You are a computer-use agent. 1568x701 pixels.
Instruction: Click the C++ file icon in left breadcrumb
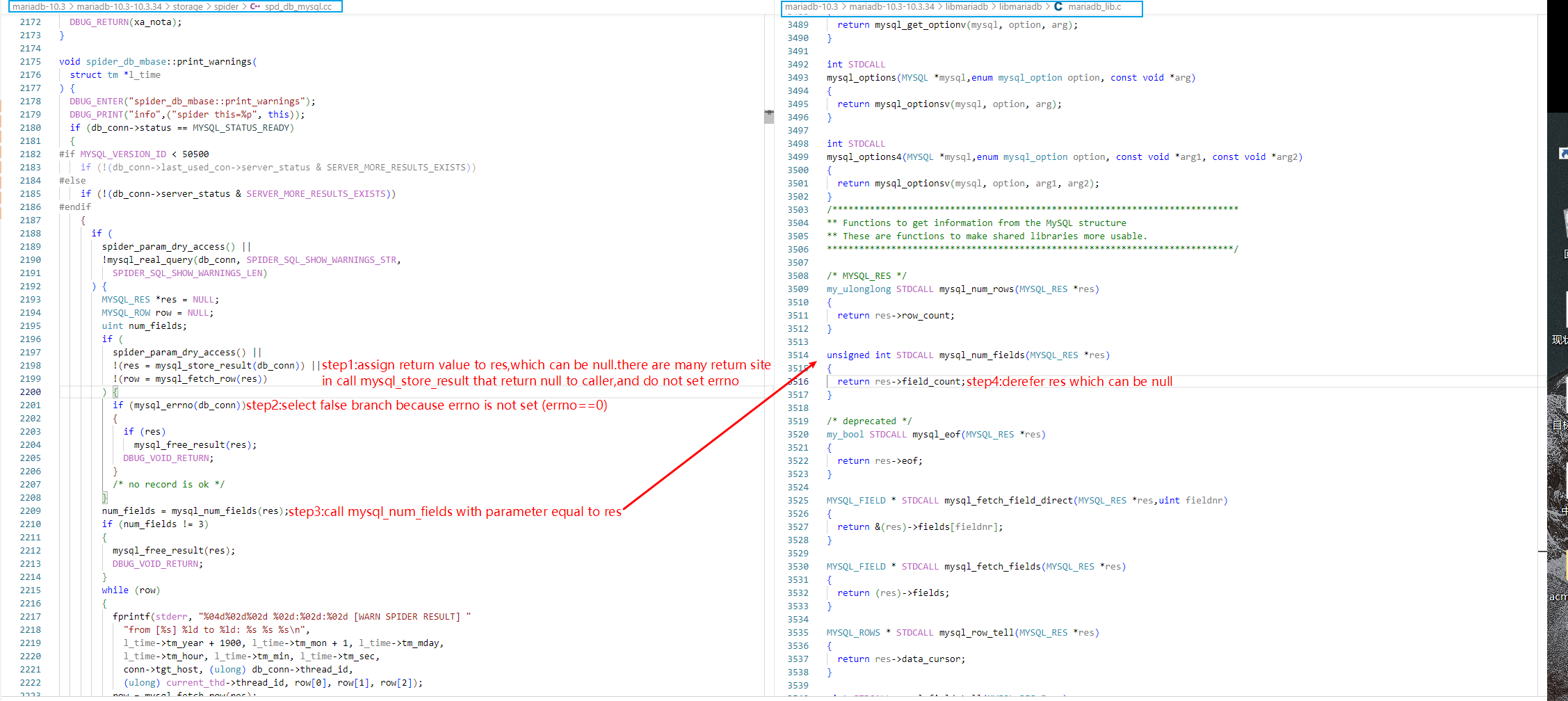pos(255,6)
